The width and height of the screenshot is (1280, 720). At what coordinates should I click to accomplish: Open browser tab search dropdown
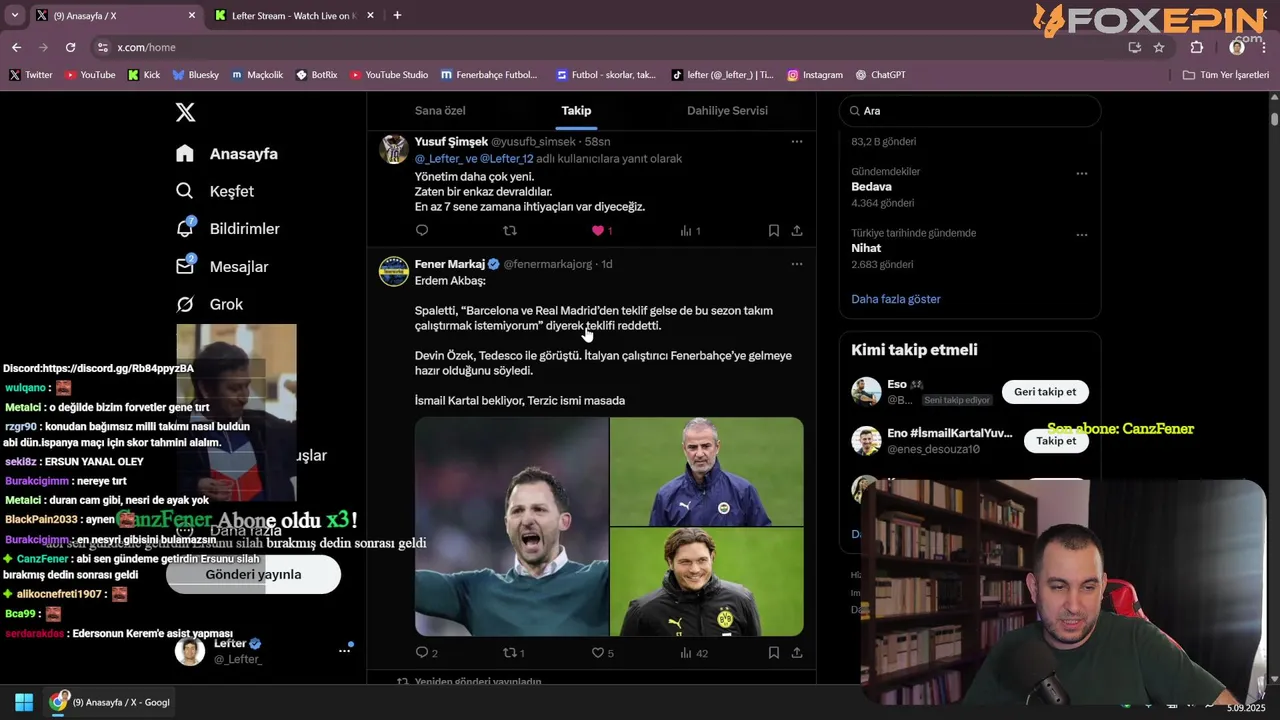(x=14, y=16)
